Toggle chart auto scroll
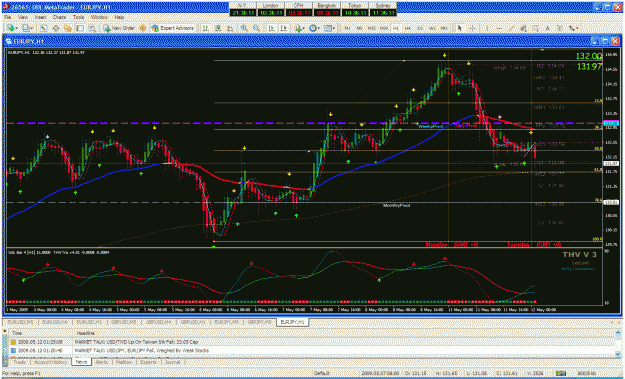625x379 pixels. point(271,28)
